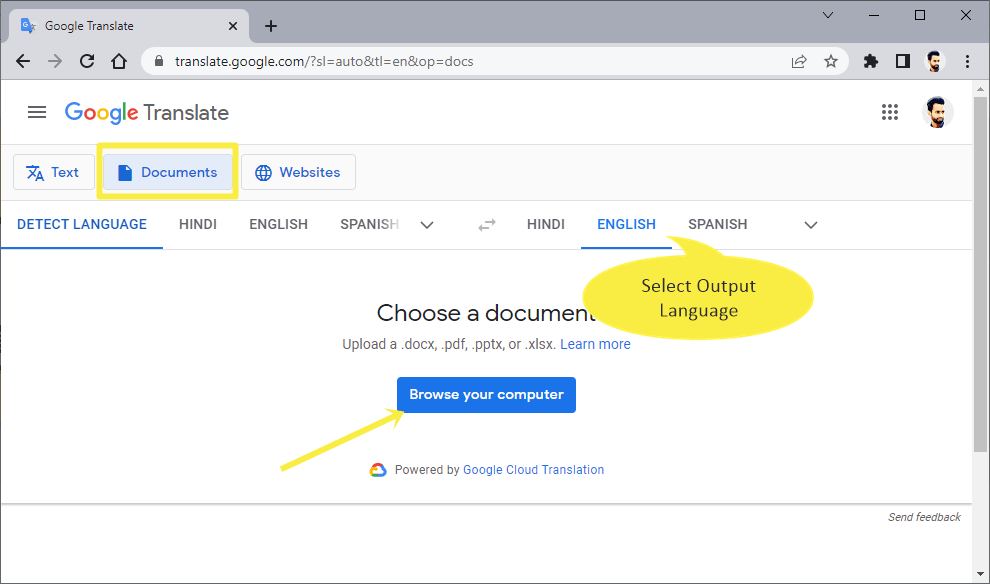Expand the target language dropdown
Screen dimensions: 990x584
pos(810,225)
